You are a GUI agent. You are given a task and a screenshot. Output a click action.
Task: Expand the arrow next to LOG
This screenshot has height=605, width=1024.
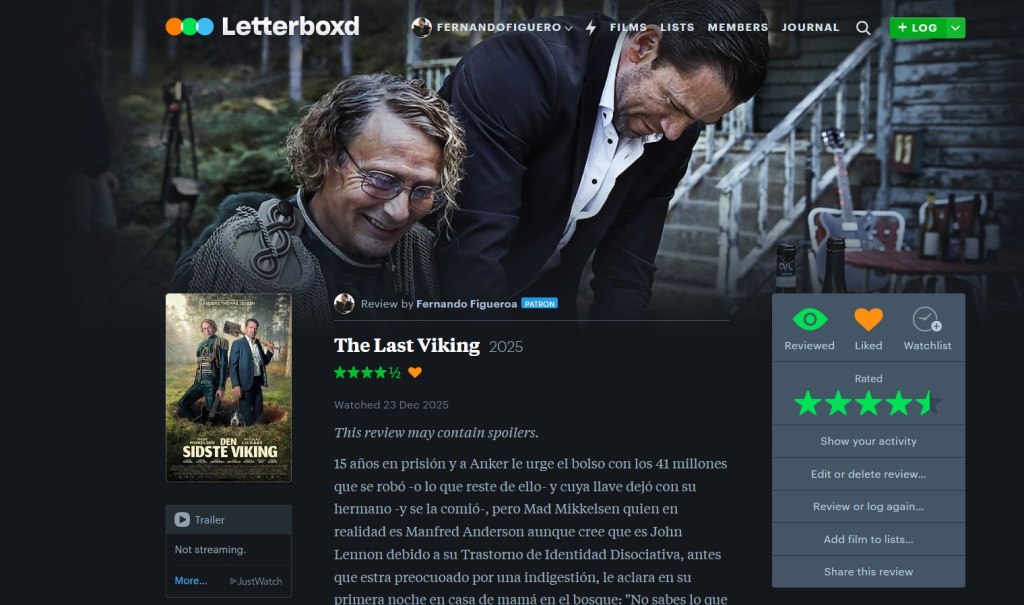click(x=955, y=27)
